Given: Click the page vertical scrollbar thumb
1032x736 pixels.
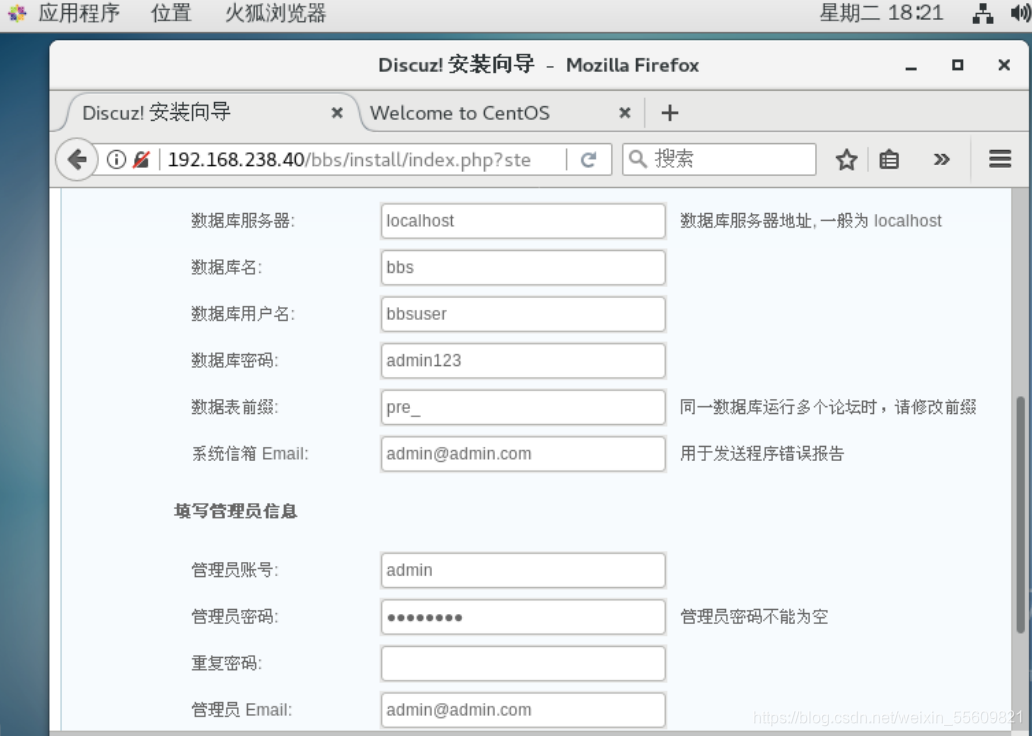Looking at the screenshot, I should click(1021, 514).
